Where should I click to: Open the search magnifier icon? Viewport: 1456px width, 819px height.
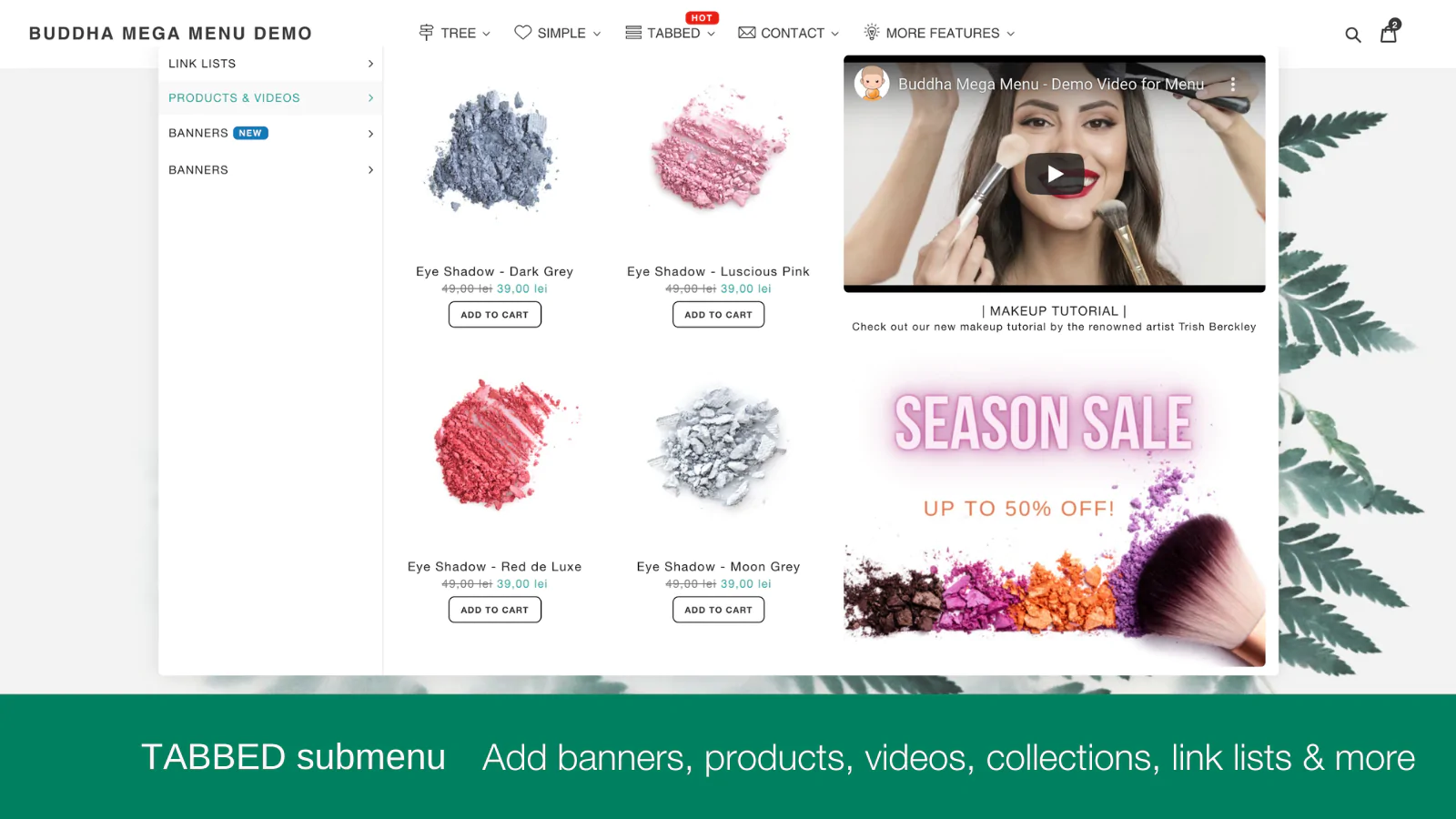tap(1353, 35)
